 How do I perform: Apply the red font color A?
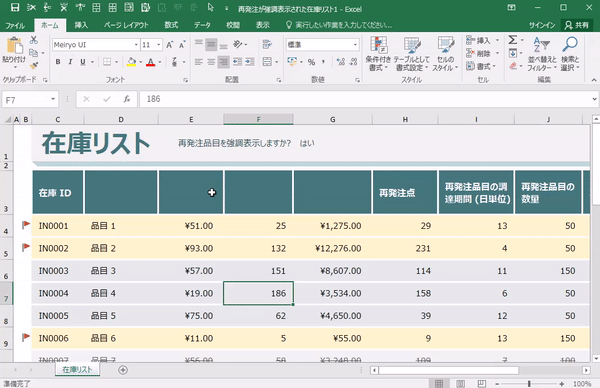pyautogui.click(x=151, y=62)
